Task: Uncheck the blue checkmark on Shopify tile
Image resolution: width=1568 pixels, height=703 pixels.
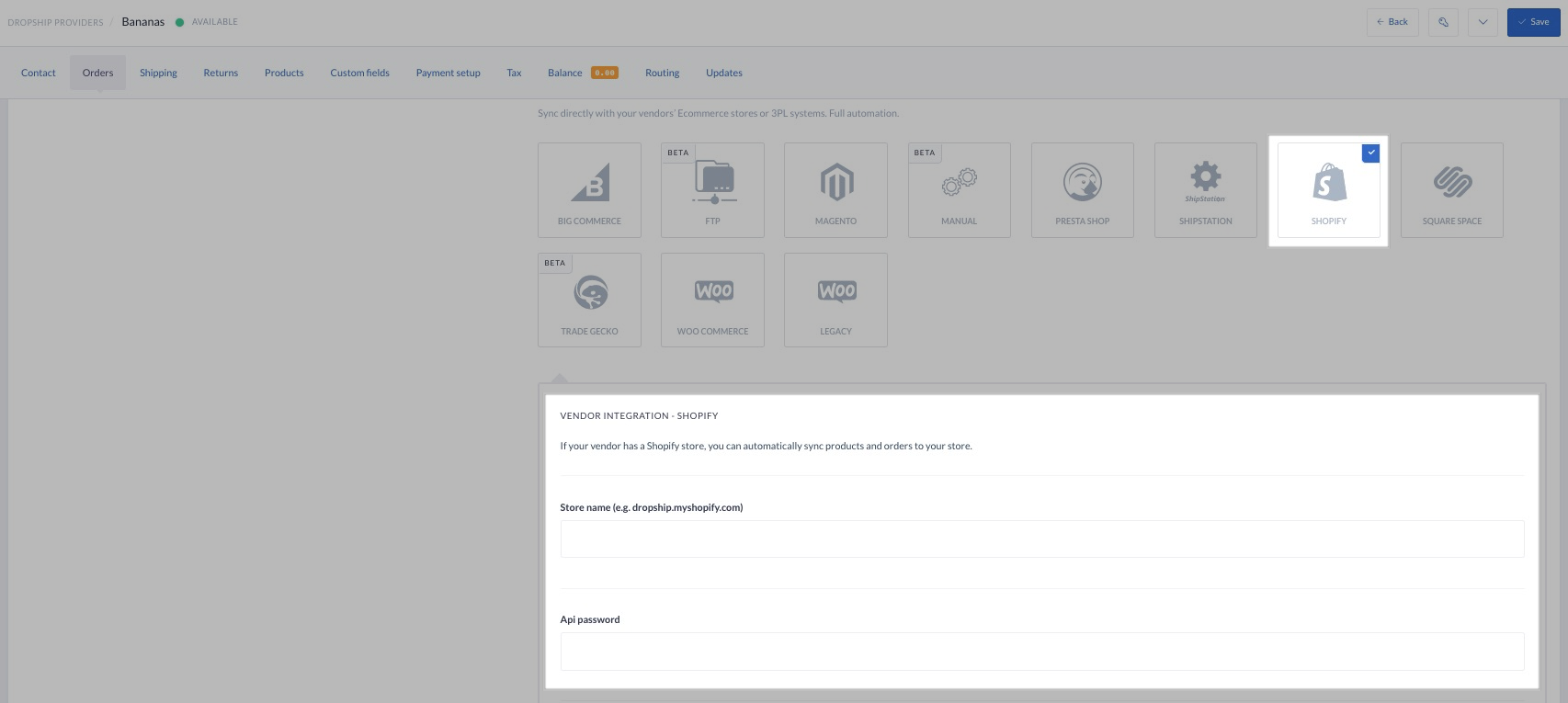Action: click(1370, 153)
